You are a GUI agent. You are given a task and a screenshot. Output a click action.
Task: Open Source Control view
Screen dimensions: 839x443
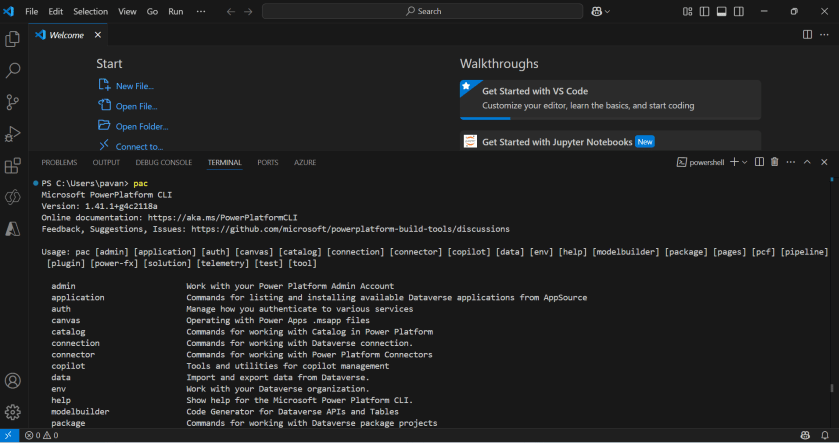(x=13, y=102)
